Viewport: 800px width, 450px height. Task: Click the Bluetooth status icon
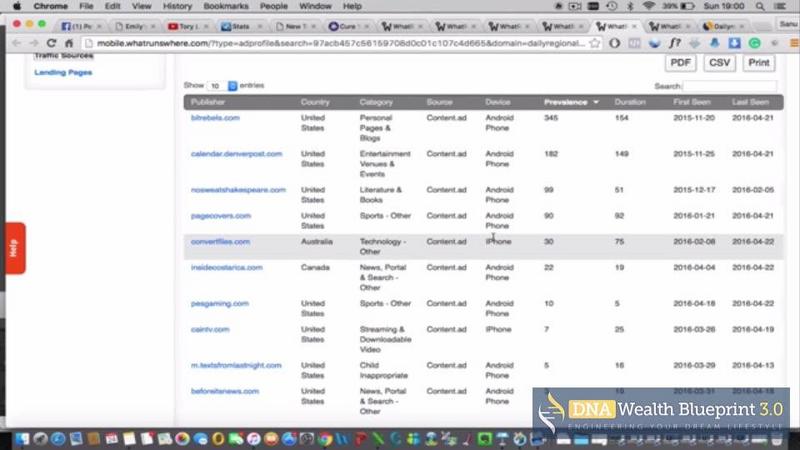click(630, 6)
